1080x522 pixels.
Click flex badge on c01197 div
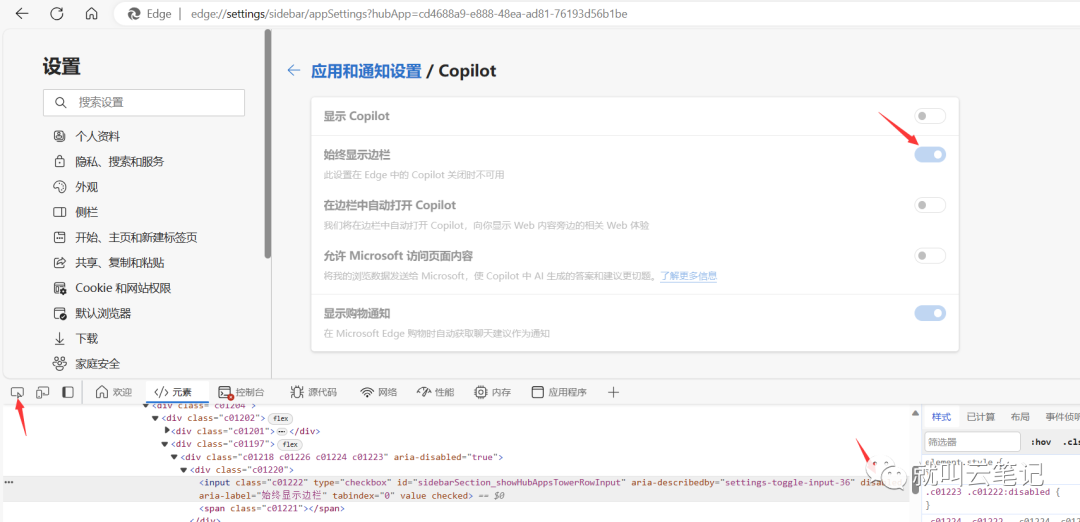[291, 444]
